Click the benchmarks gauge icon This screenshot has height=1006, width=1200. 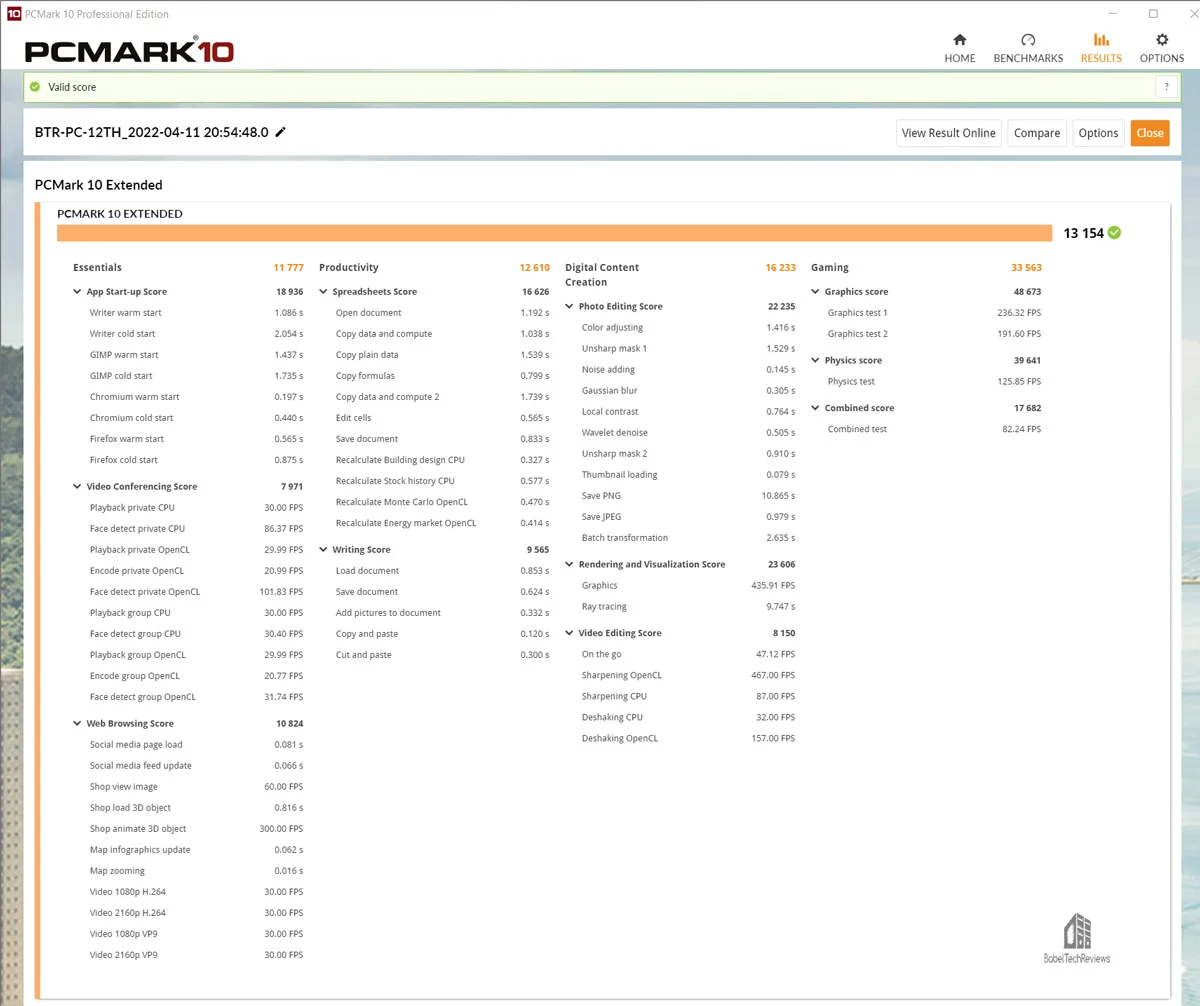coord(1028,40)
